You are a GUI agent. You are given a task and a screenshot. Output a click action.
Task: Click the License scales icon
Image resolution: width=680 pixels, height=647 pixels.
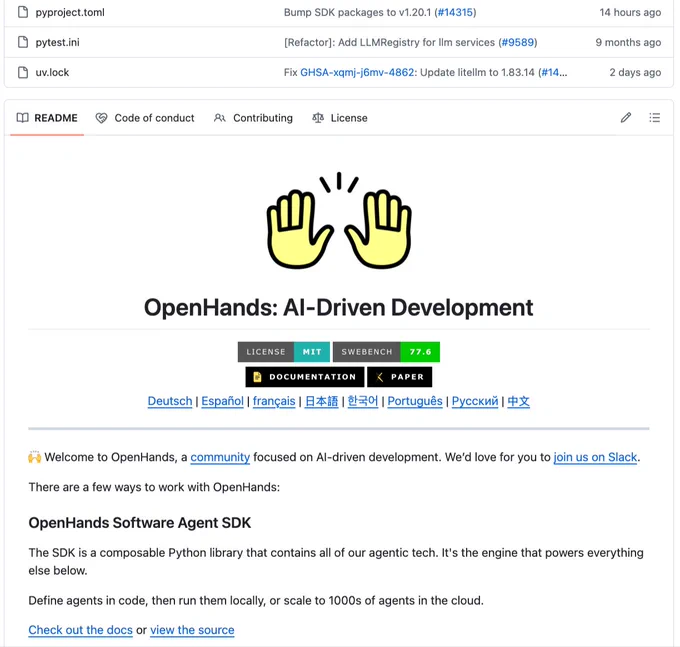coord(318,118)
